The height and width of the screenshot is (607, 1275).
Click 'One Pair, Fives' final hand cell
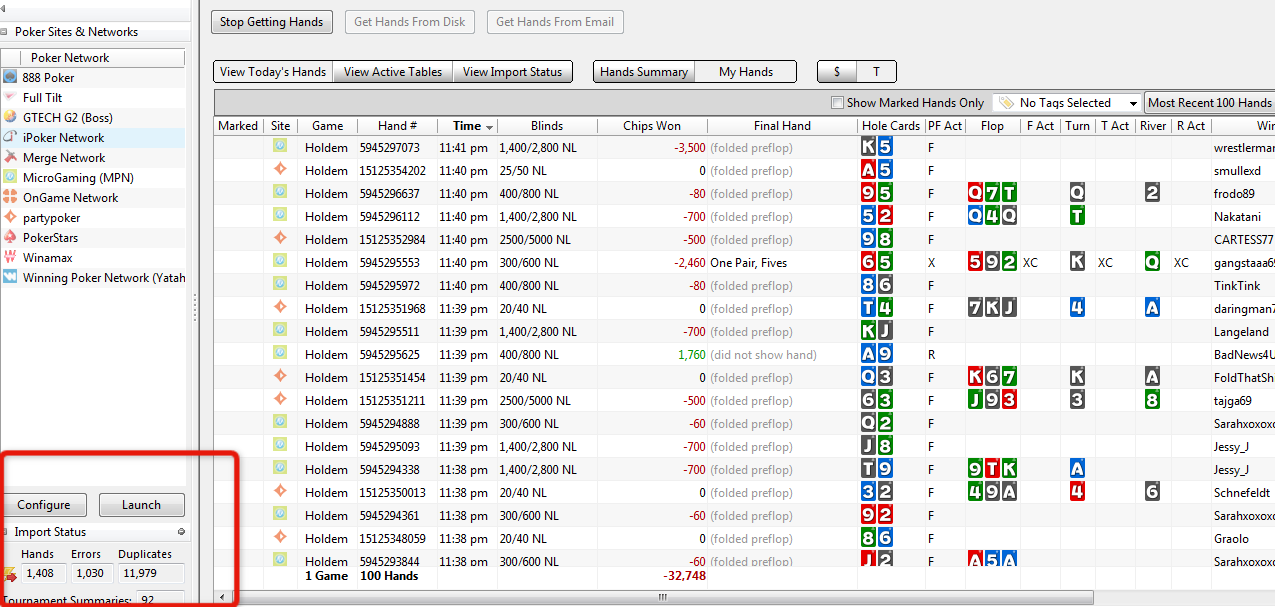pyautogui.click(x=751, y=263)
